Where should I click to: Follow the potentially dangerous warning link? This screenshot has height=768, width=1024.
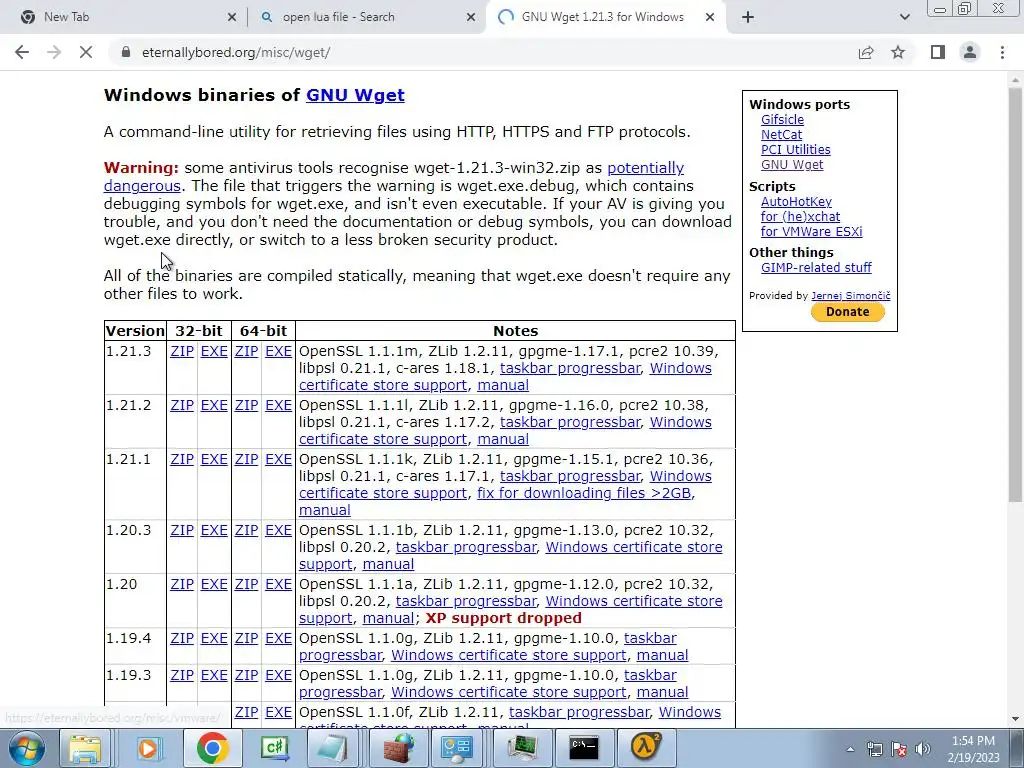coord(645,168)
